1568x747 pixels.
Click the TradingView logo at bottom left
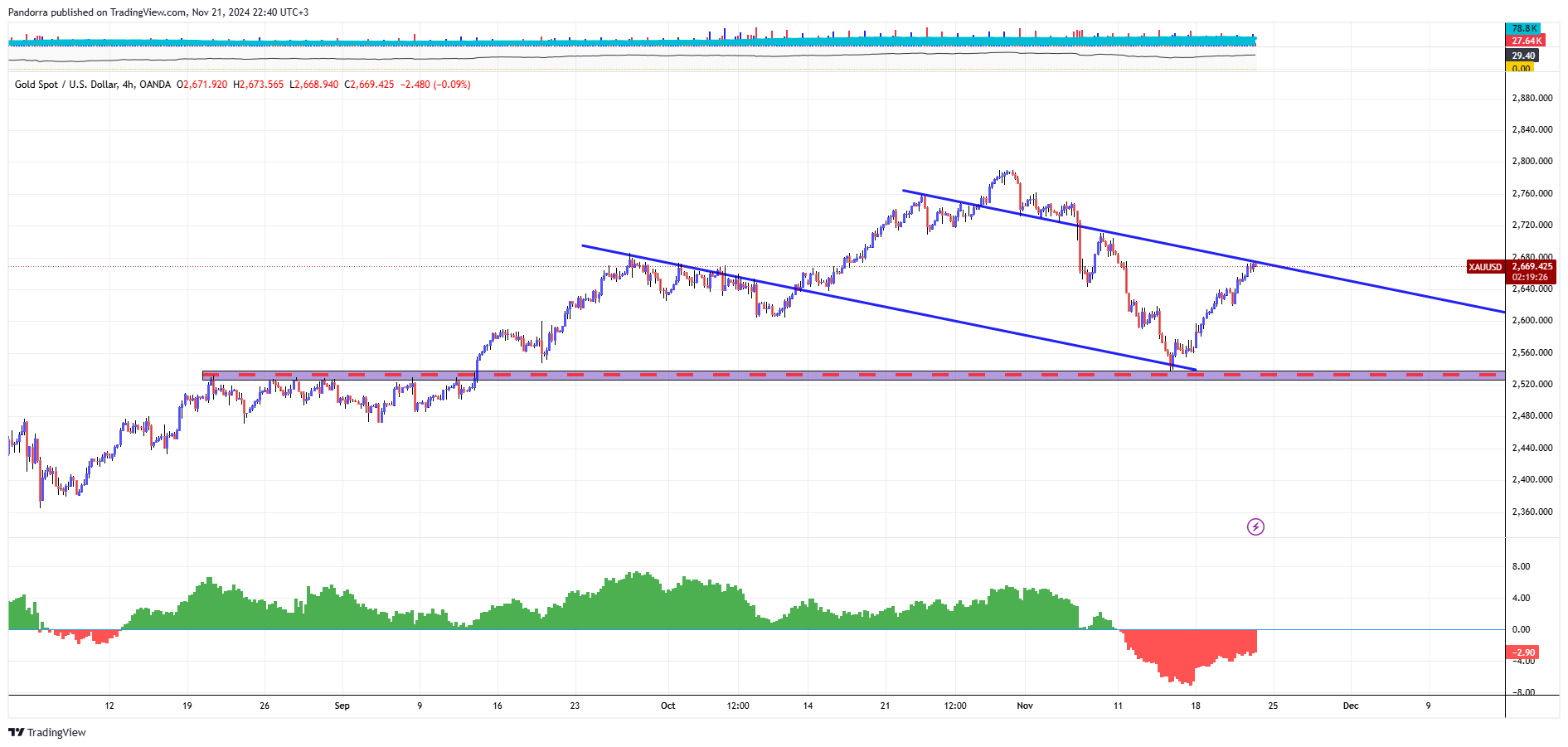[47, 732]
